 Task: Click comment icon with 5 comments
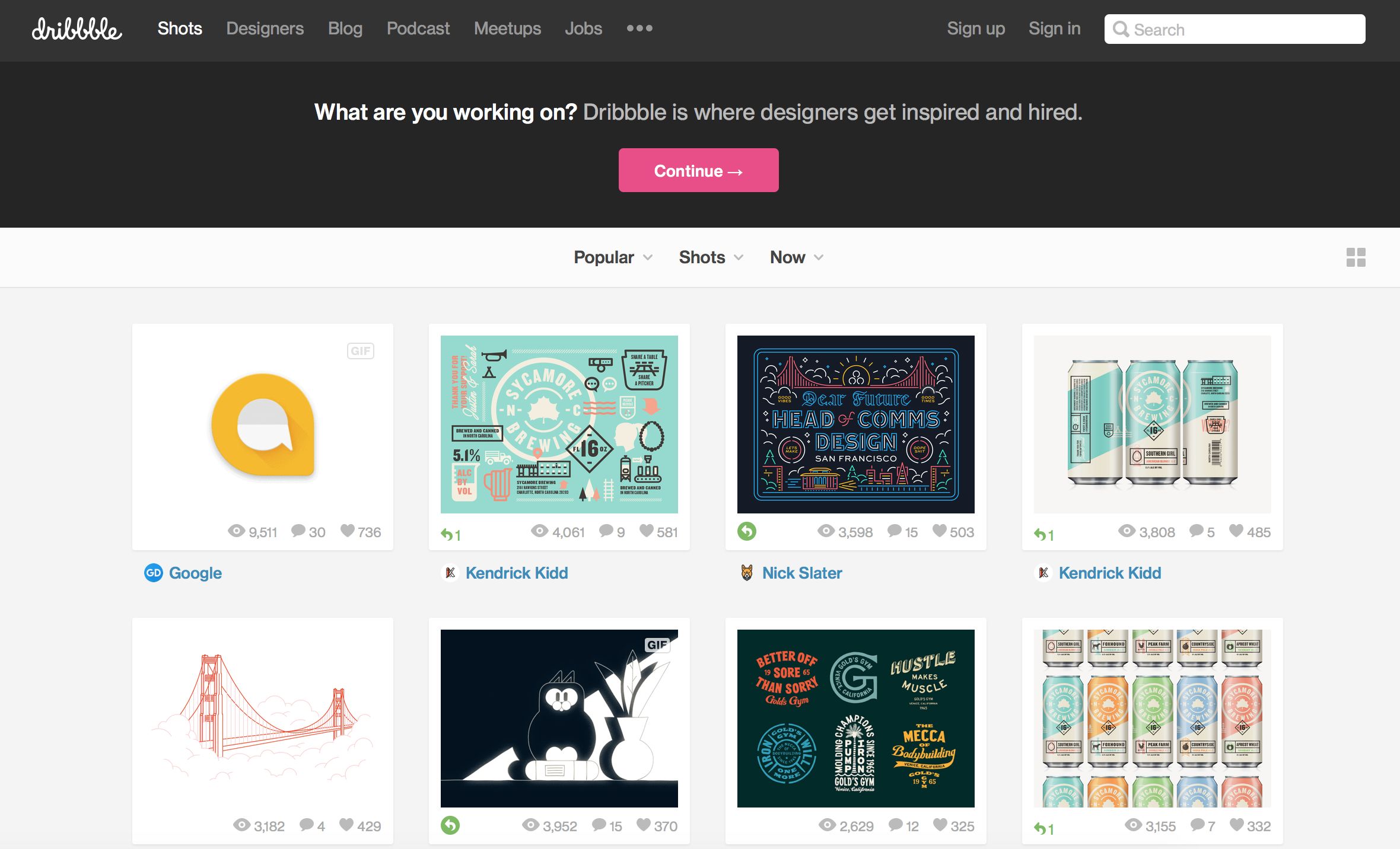pos(1197,531)
